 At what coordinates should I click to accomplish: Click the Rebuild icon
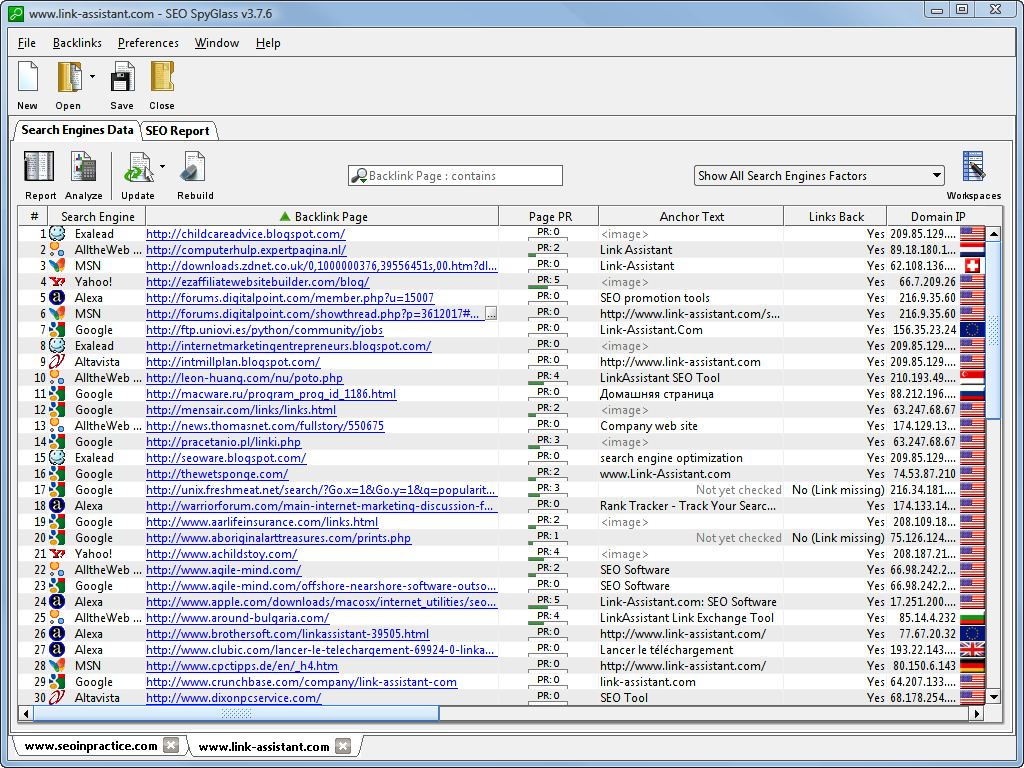point(194,167)
